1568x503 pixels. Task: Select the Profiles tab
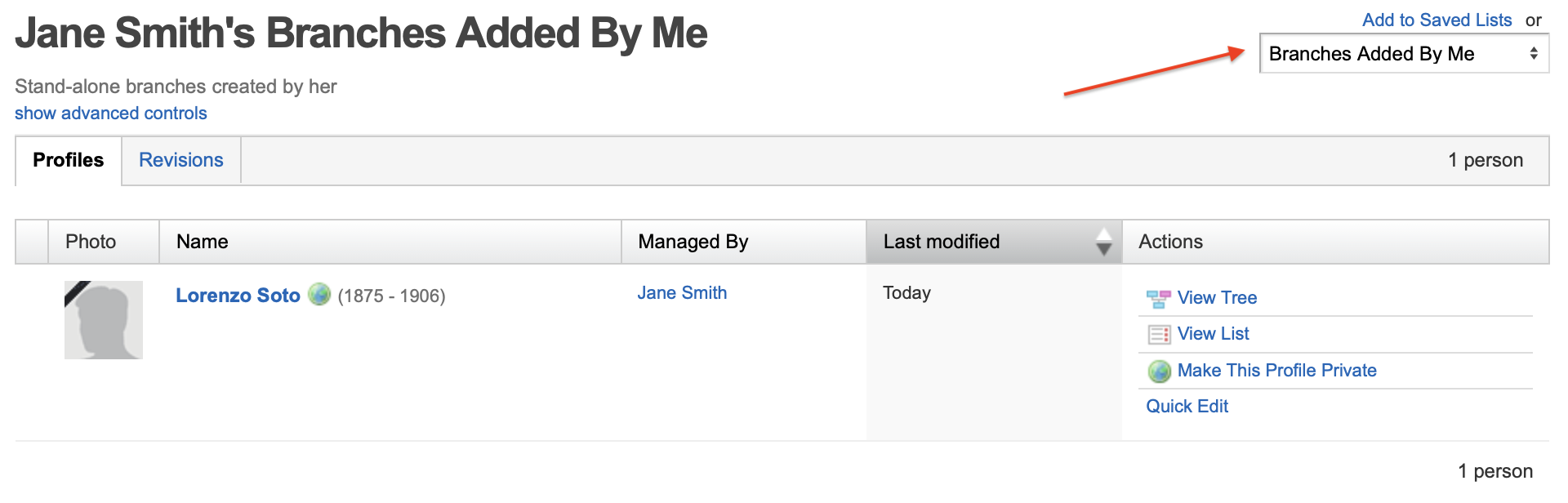coord(68,160)
